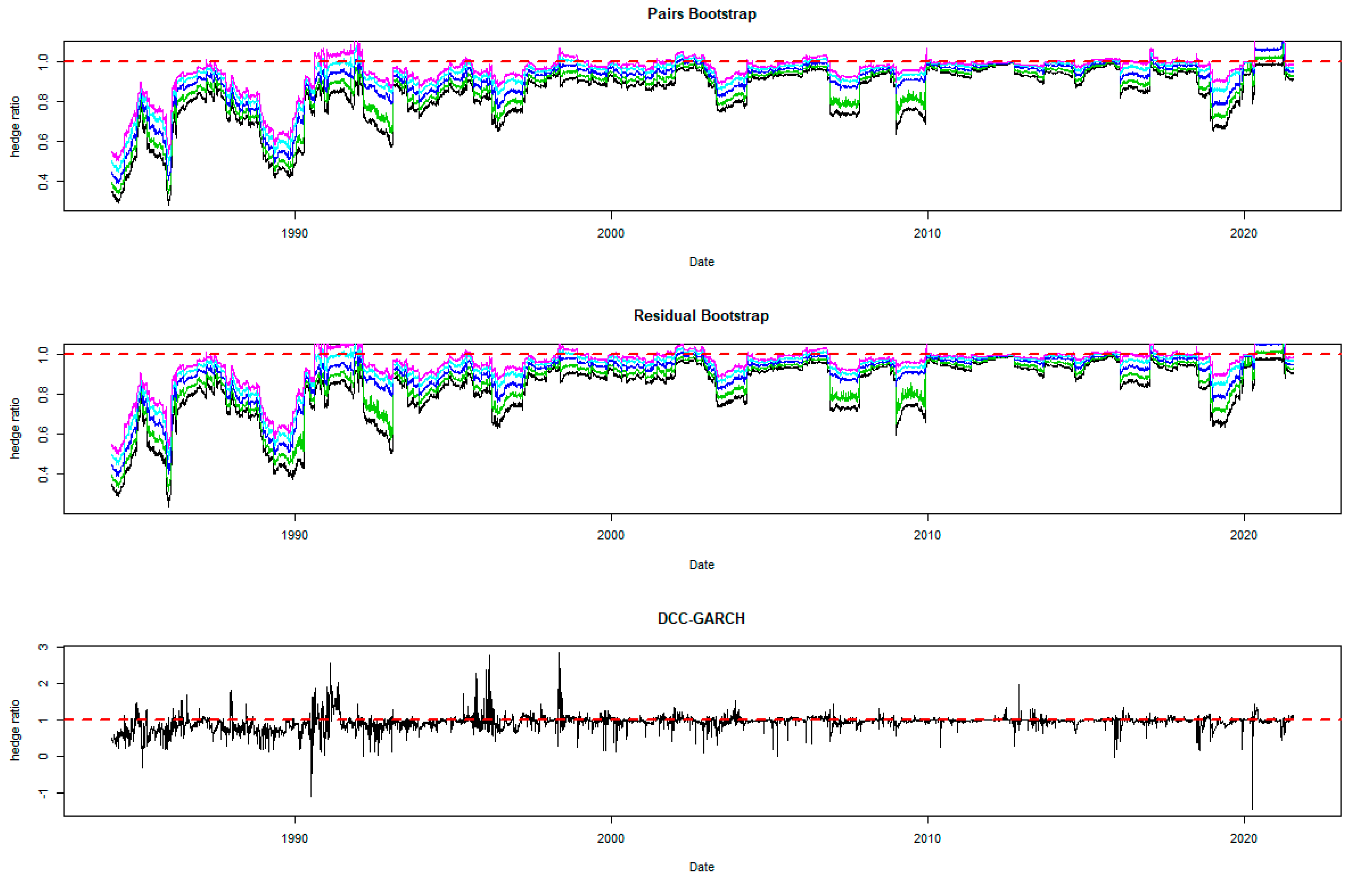The image size is (1372, 885).
Task: Click the 3 y-axis value in DCC-GARCH plot
Action: (43, 648)
